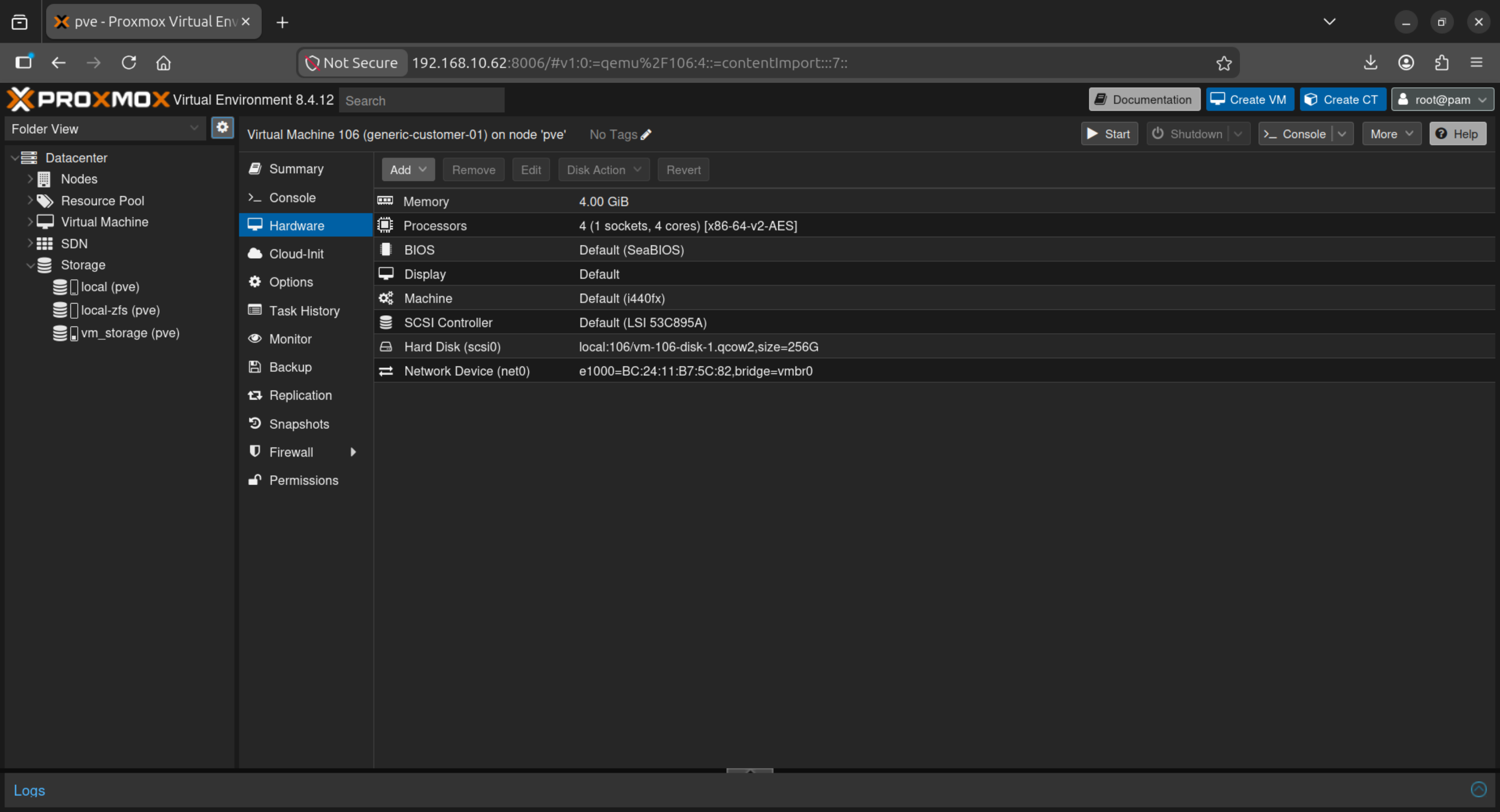Open the folder view settings gear
Screen dimensions: 1500x812
[x=223, y=127]
